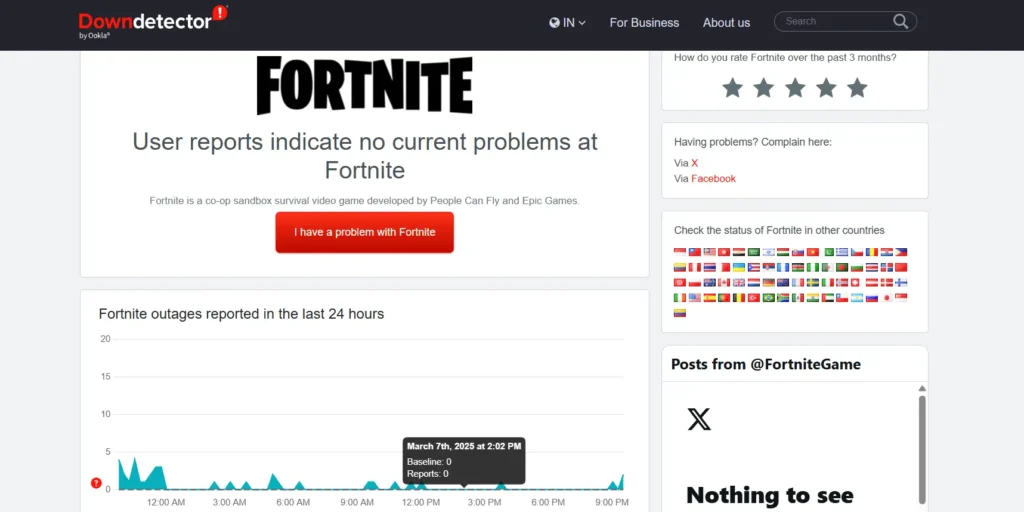Select the India flag
Viewport: 1024px width, 512px height.
(813, 298)
